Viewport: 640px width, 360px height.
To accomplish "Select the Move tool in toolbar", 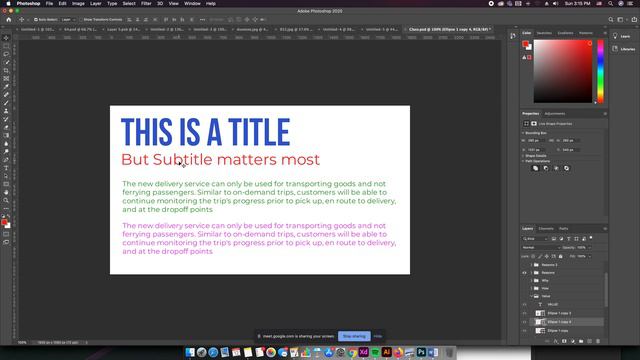I will coord(6,38).
